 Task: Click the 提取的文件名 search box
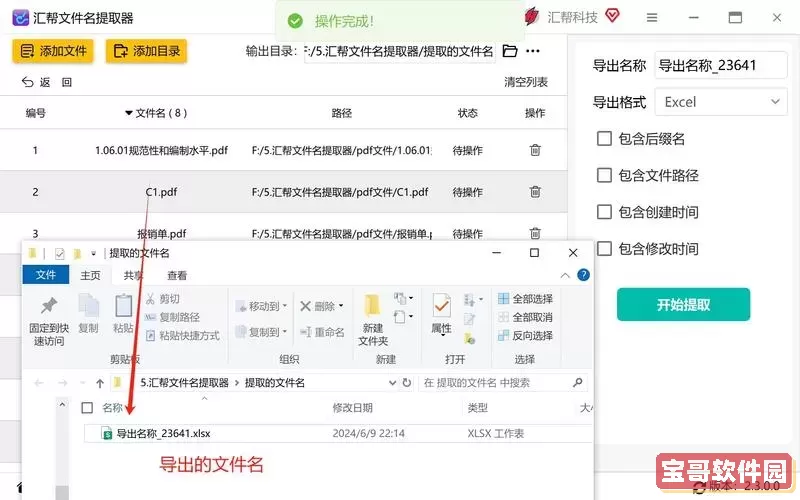coord(503,383)
